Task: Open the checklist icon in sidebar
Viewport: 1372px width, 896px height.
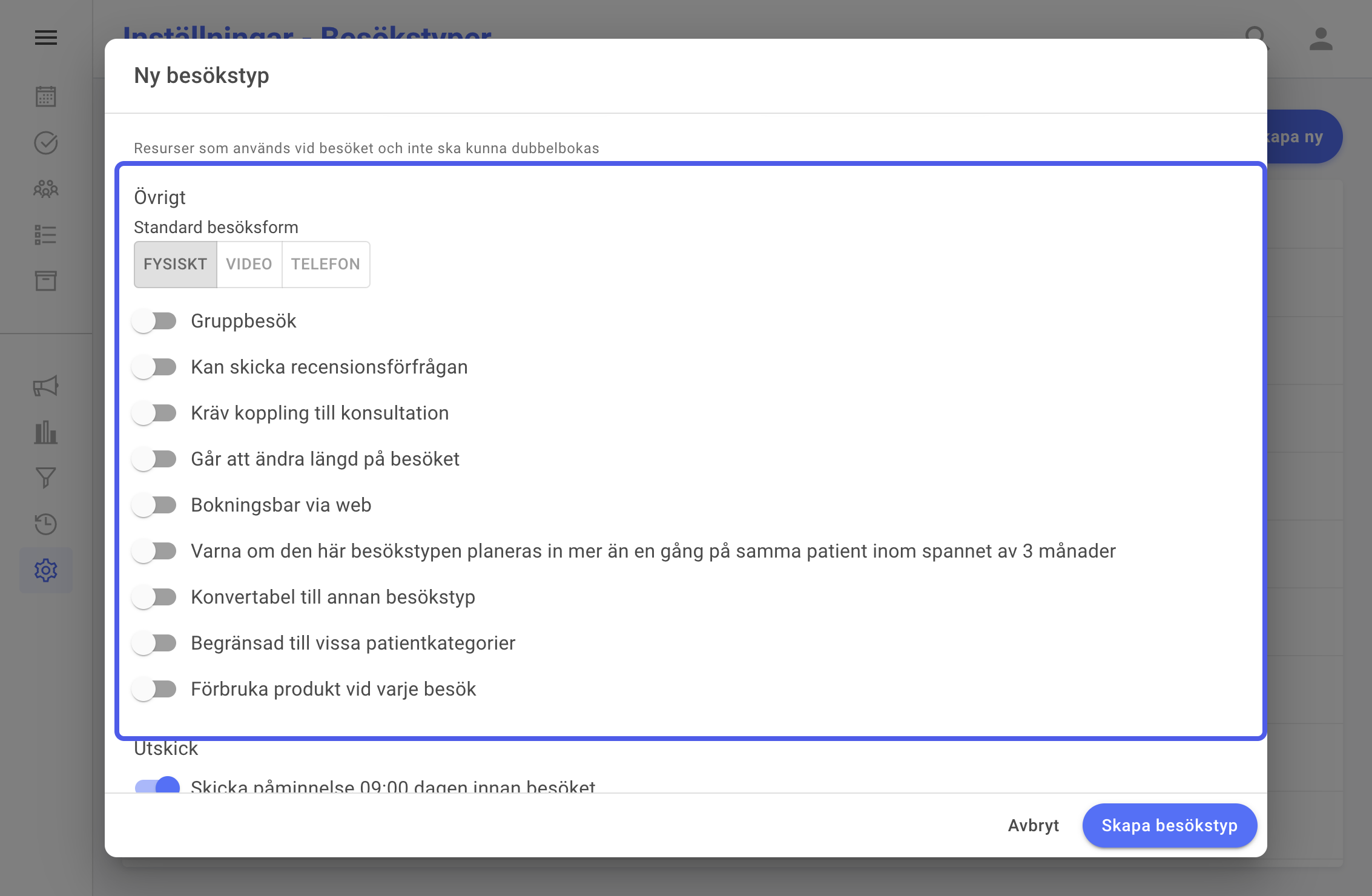Action: pyautogui.click(x=46, y=235)
